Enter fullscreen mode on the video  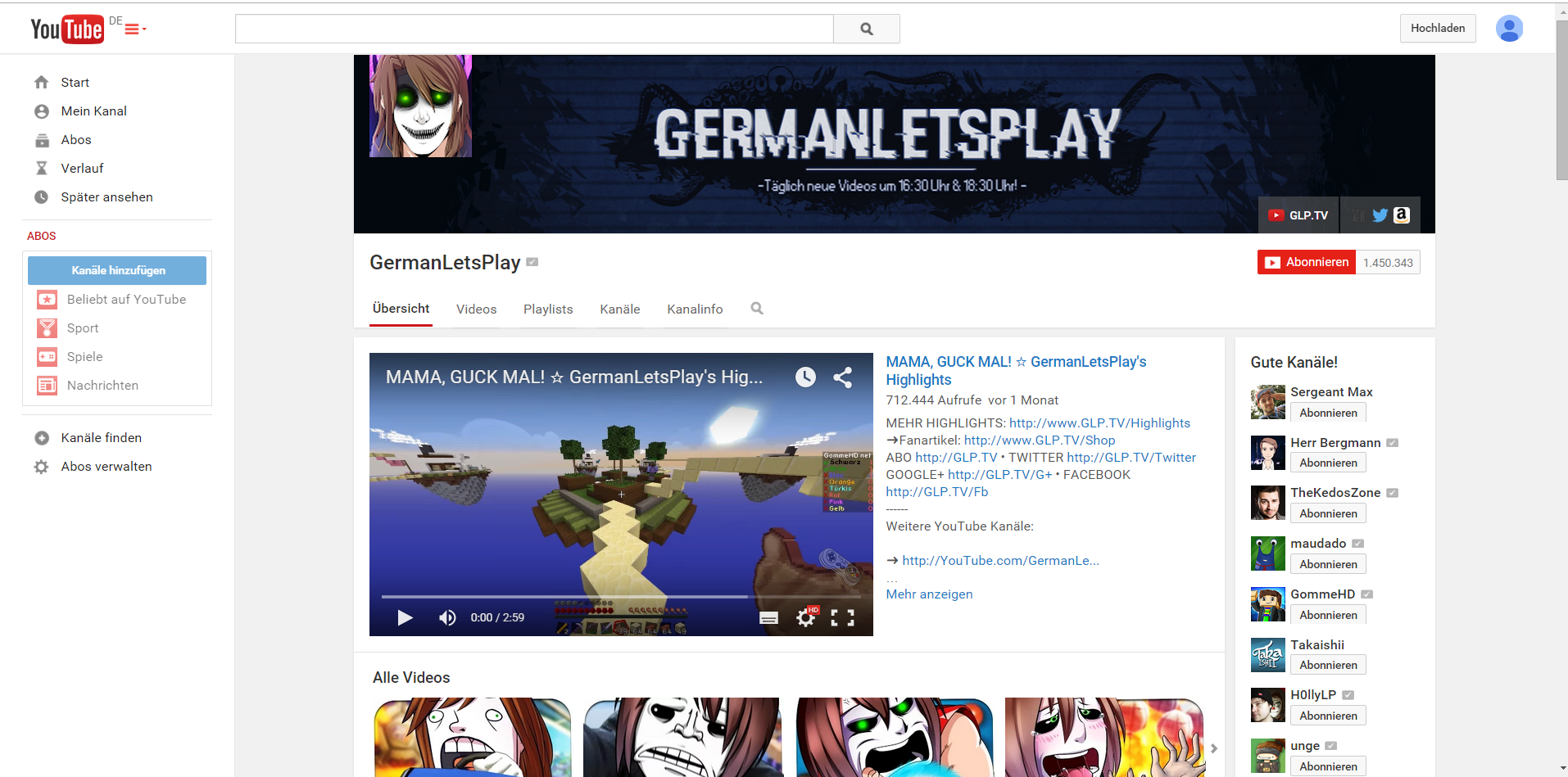tap(842, 617)
